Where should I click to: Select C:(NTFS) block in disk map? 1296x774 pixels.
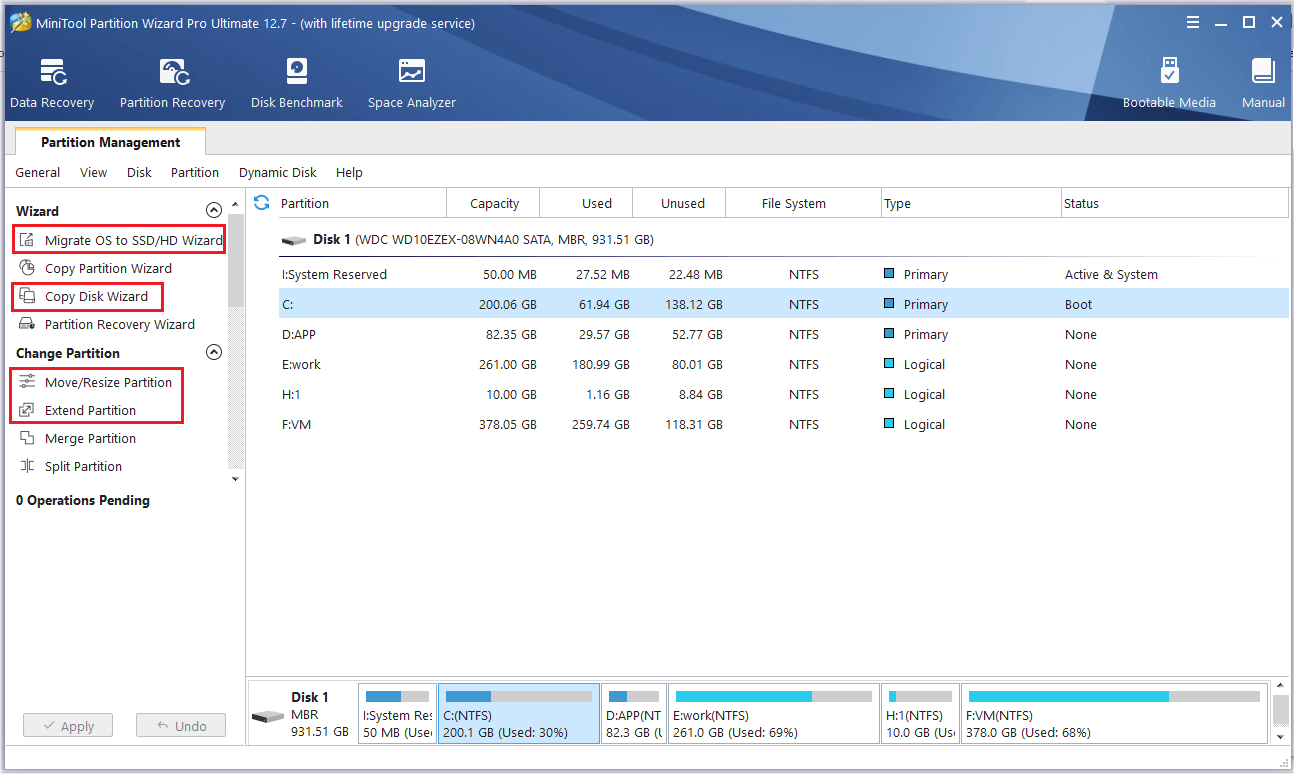coord(519,714)
